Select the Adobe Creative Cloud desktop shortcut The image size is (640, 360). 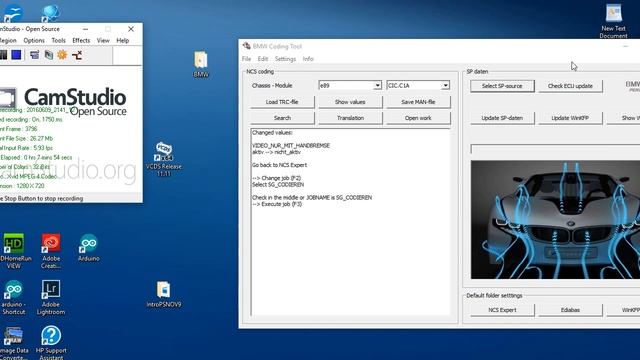[x=51, y=251]
